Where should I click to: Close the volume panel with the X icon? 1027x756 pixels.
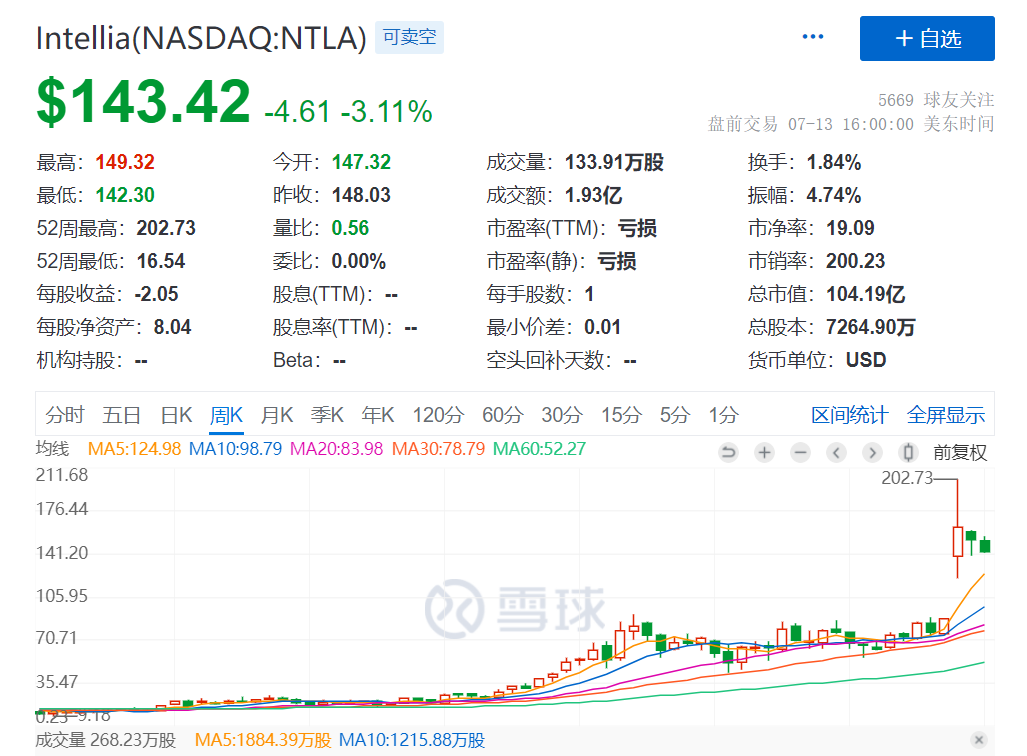click(979, 740)
